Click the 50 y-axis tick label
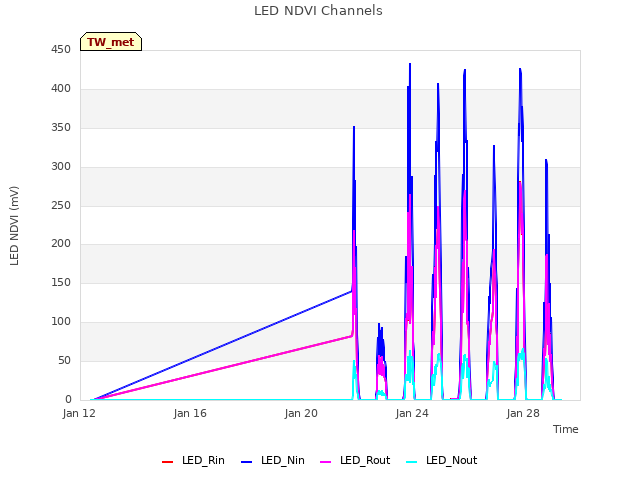The image size is (640, 480). 64,360
